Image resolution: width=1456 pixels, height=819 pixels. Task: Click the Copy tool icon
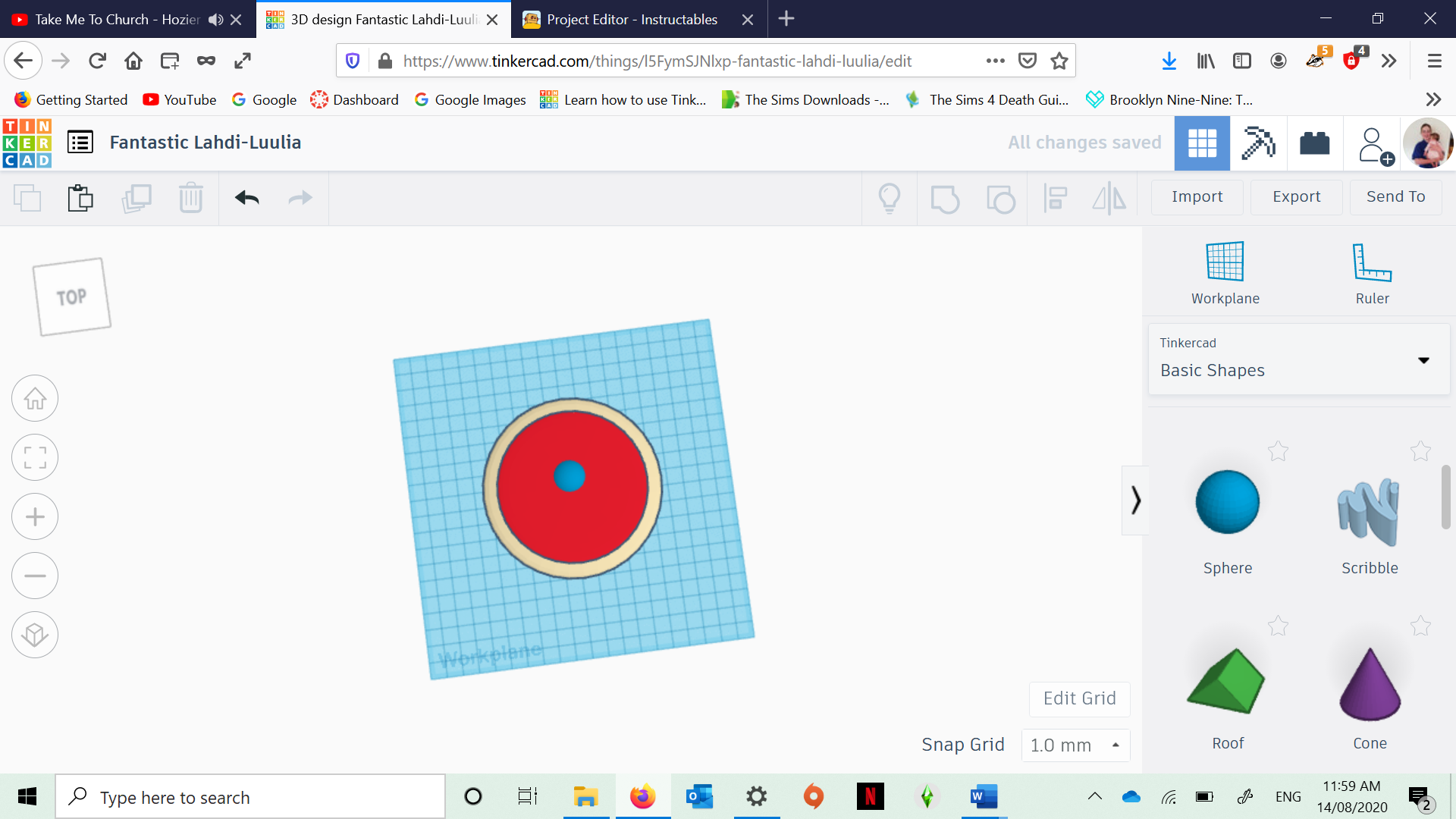tap(27, 198)
